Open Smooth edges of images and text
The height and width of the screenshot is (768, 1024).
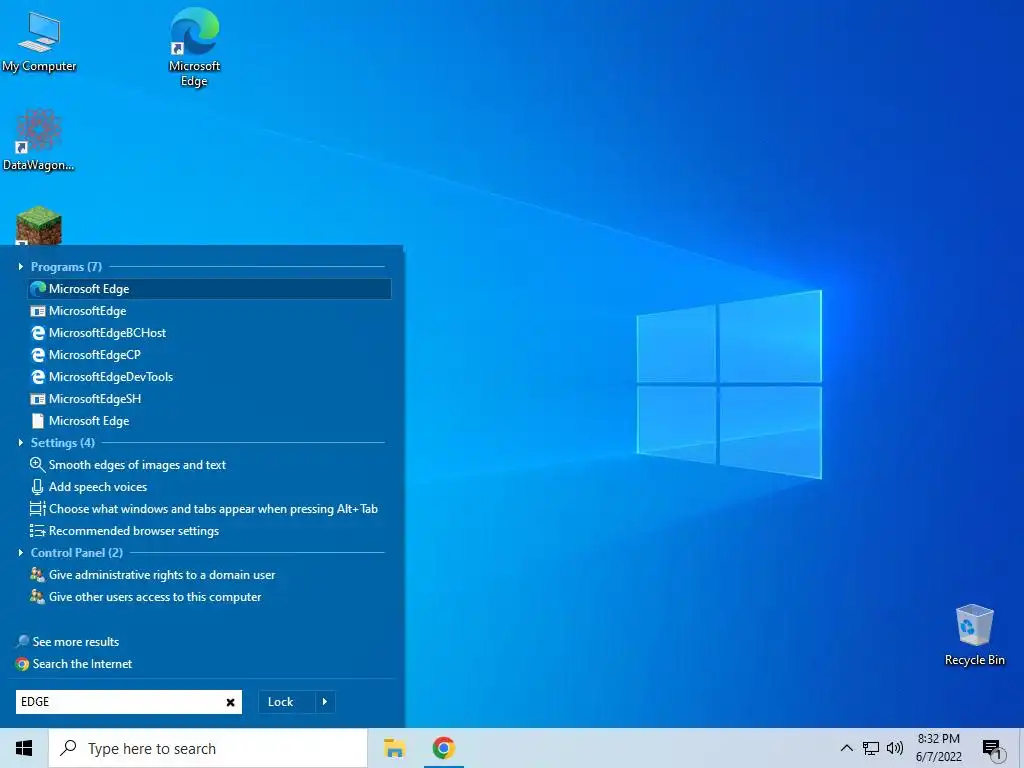[210, 465]
